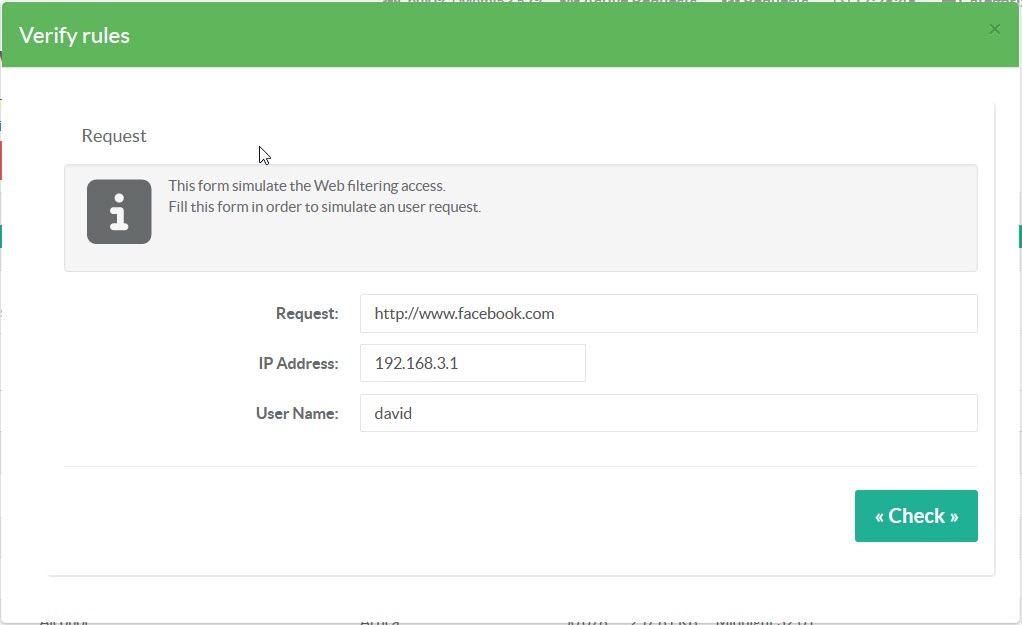Close the Verify rules dialog
Image resolution: width=1022 pixels, height=625 pixels.
pos(994,29)
